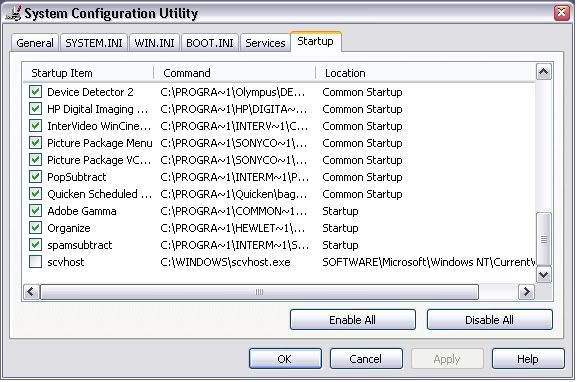Click the horizontal scrollbar left arrow

(31, 292)
